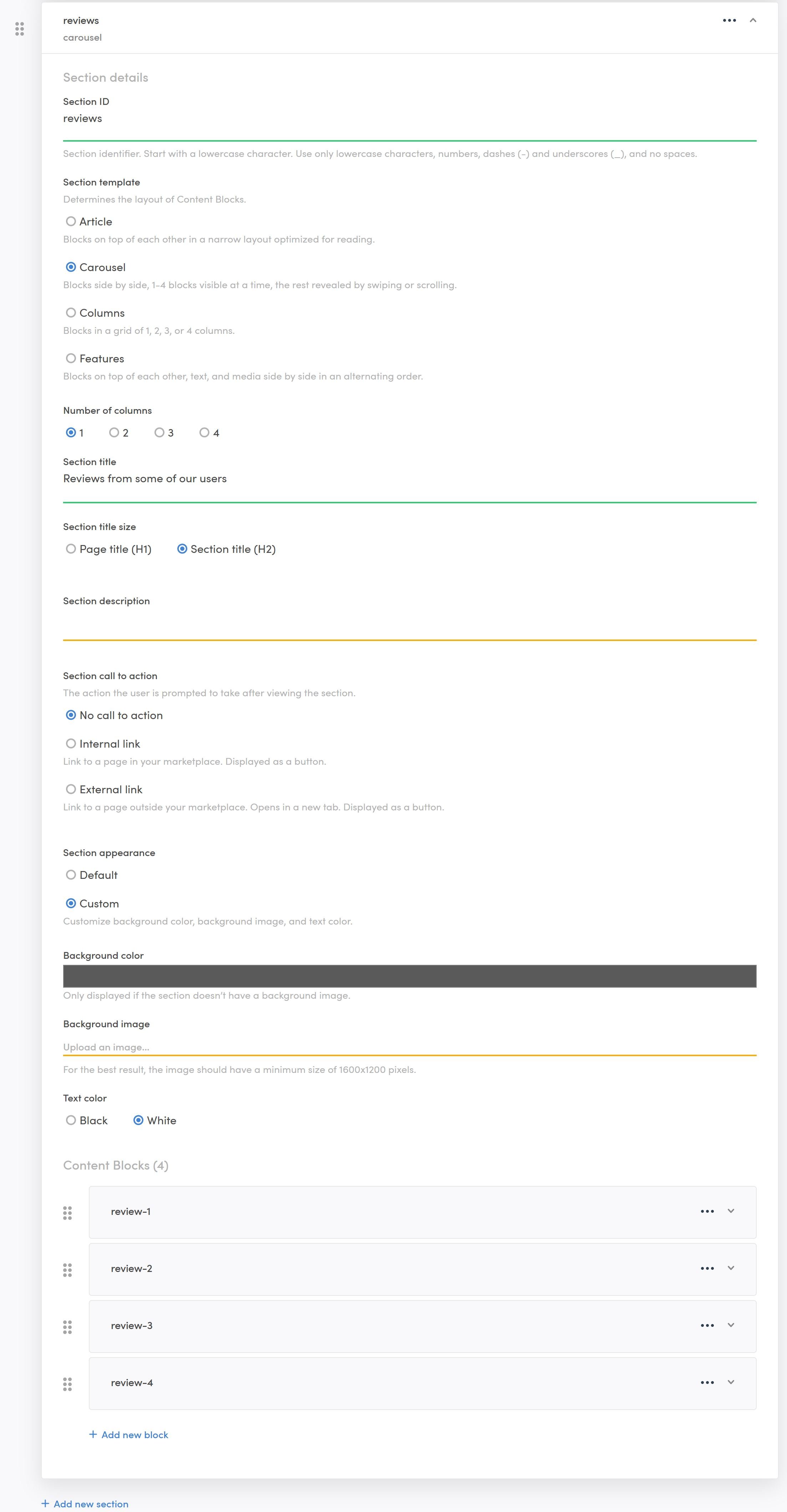Open the reviews section options menu
The height and width of the screenshot is (1512, 787).
point(729,21)
